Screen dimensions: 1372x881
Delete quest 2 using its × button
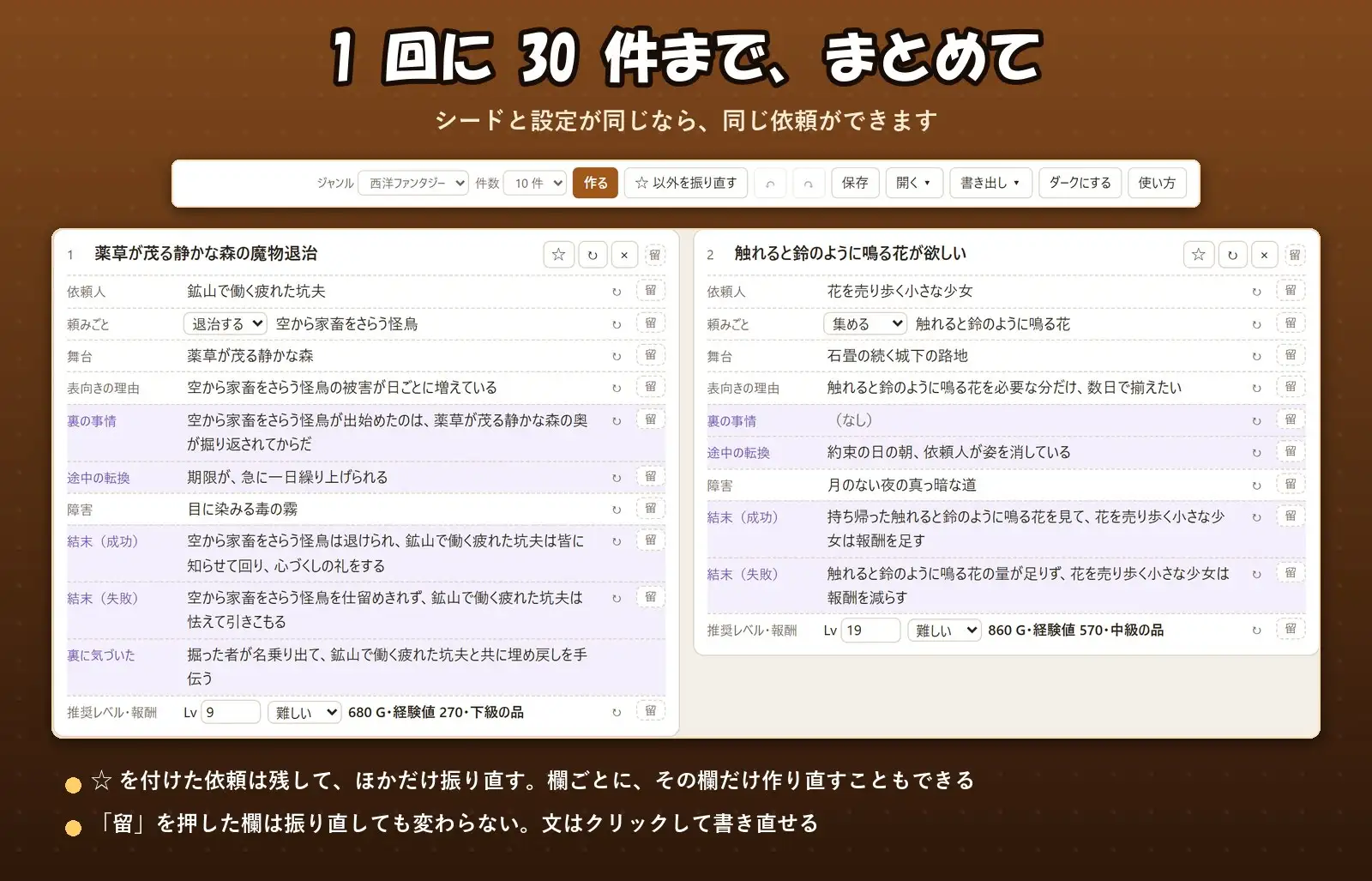click(x=1264, y=255)
